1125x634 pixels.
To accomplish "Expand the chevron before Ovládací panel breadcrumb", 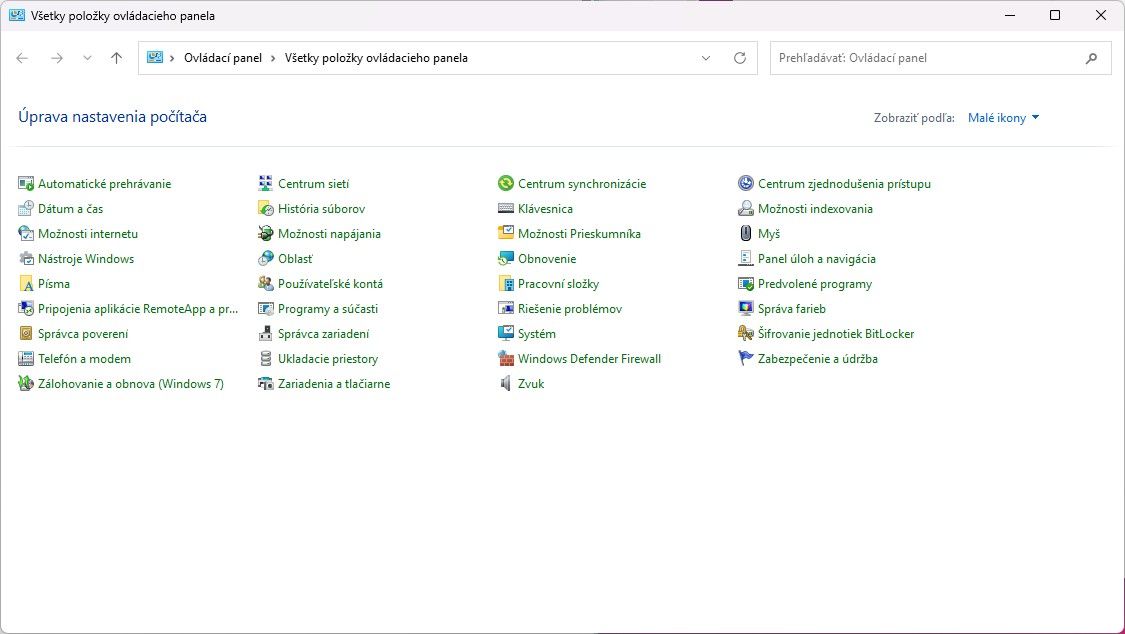I will tap(172, 58).
